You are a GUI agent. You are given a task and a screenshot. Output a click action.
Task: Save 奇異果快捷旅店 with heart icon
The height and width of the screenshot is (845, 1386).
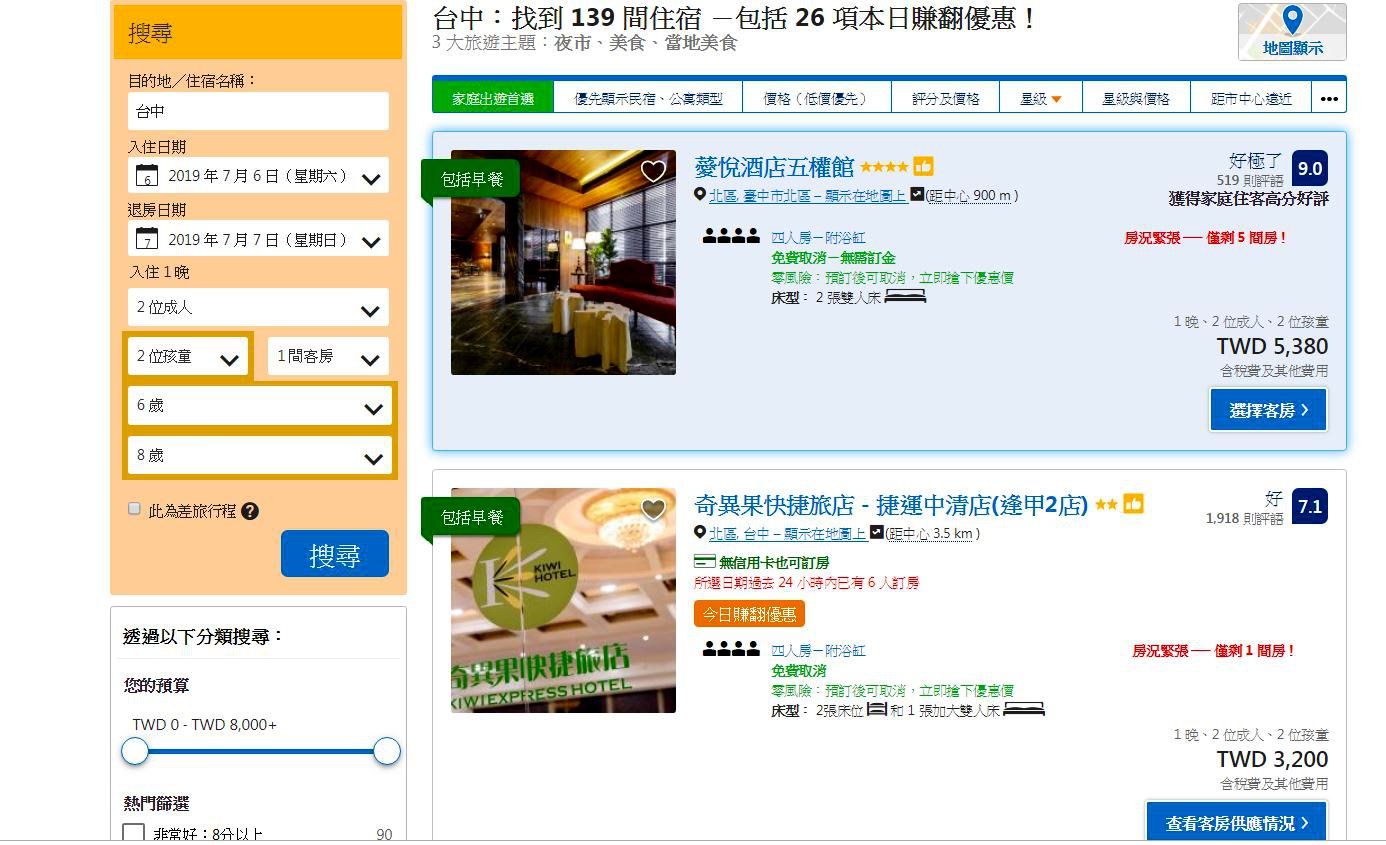click(x=653, y=509)
